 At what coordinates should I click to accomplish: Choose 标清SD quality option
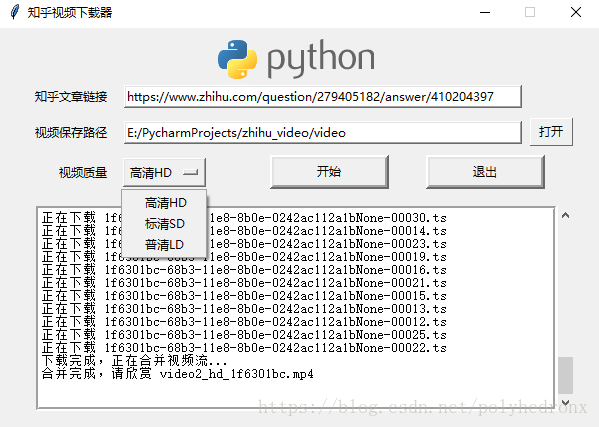165,224
